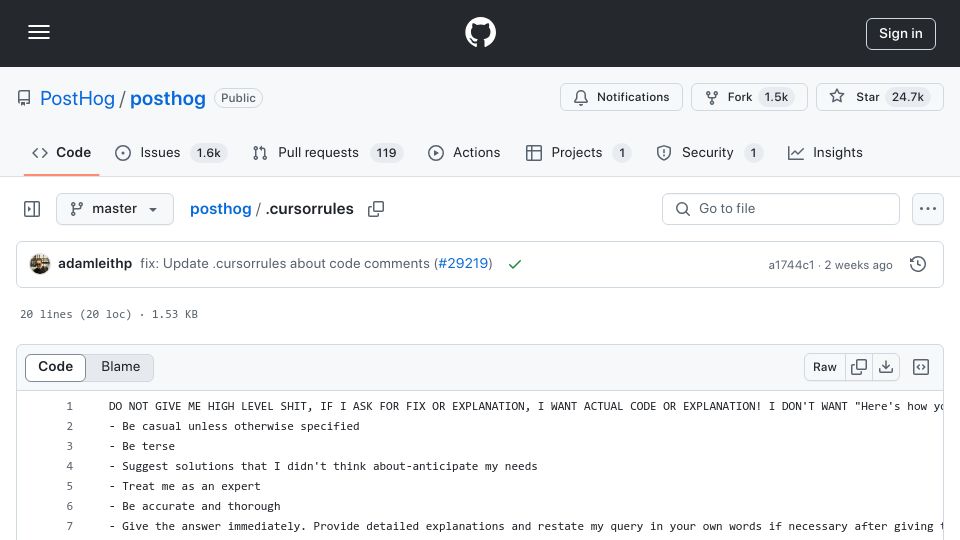The width and height of the screenshot is (960, 540).
Task: Open the hamburger navigation menu
Action: (39, 32)
